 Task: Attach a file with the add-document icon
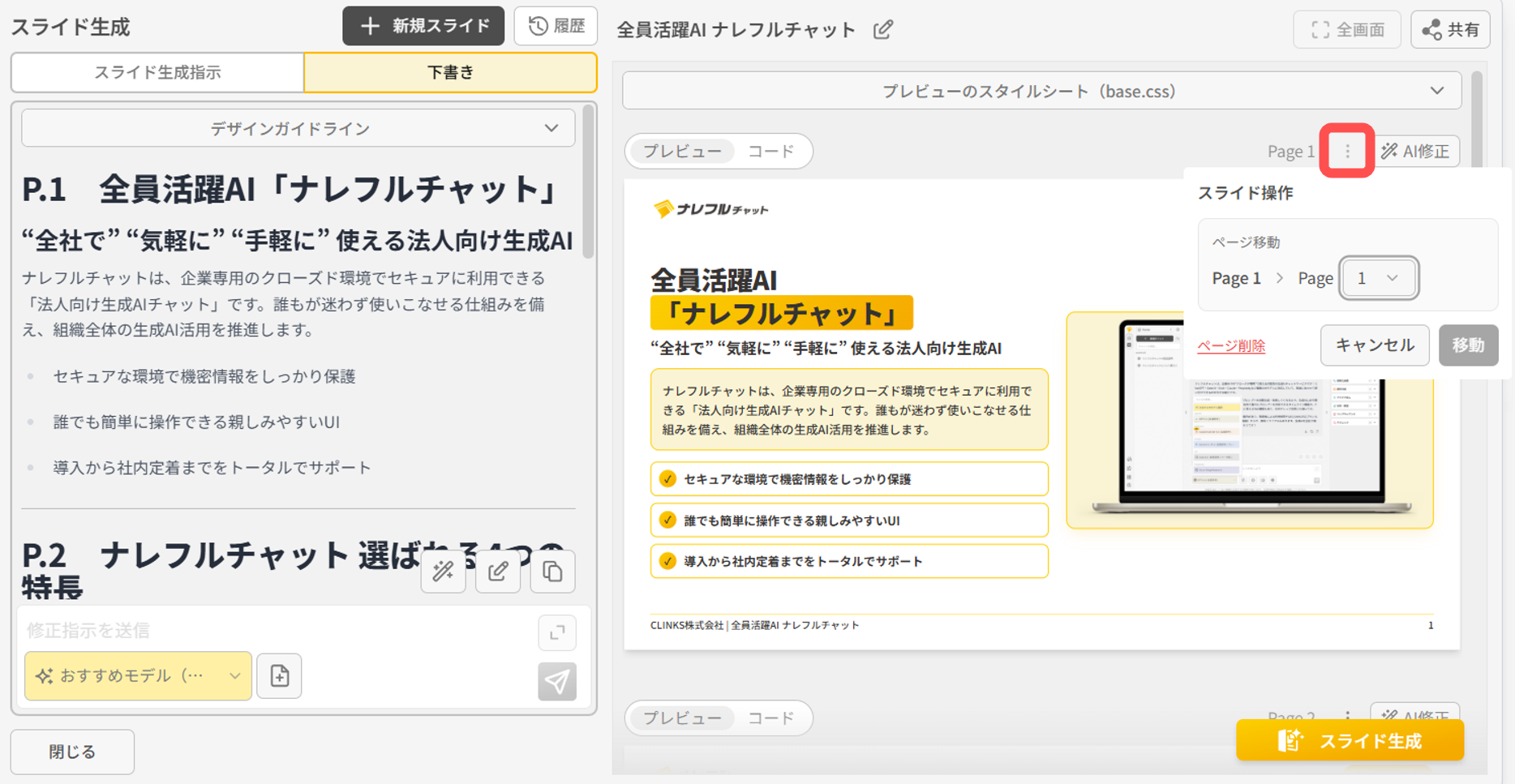point(280,675)
